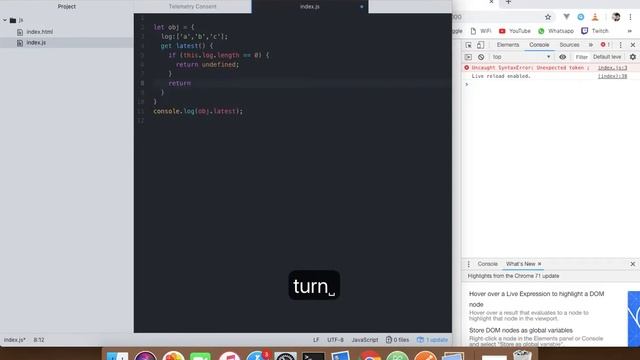Click the '1 update' package notice

(432, 340)
